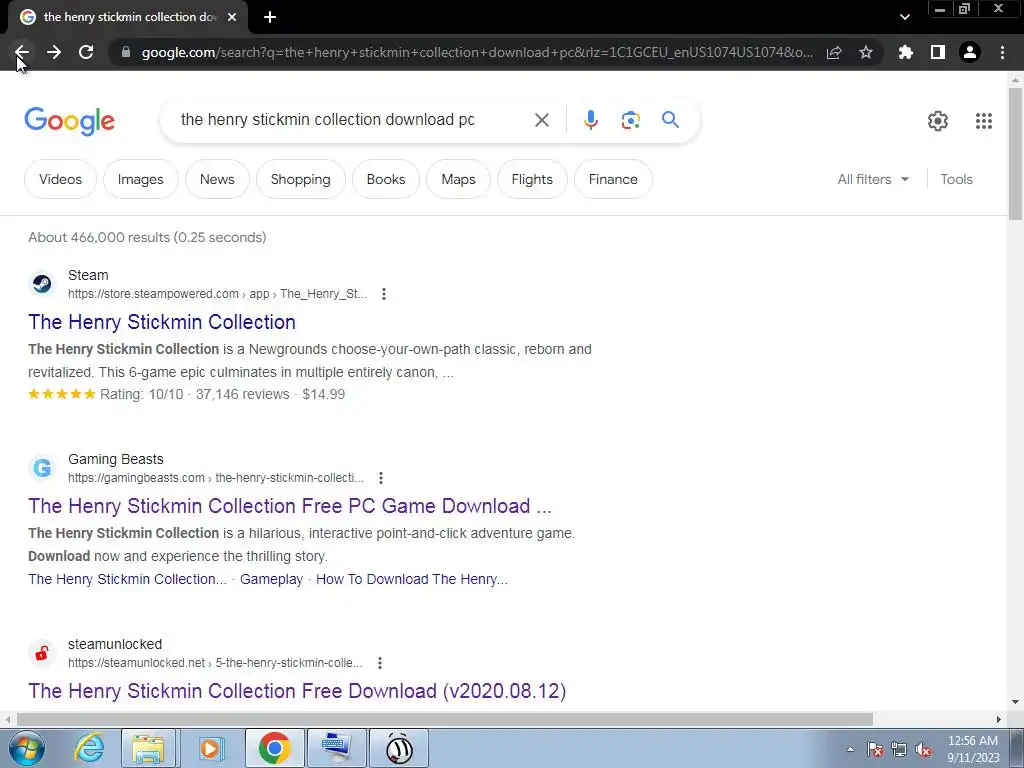Click the muted volume tray icon

pos(923,749)
